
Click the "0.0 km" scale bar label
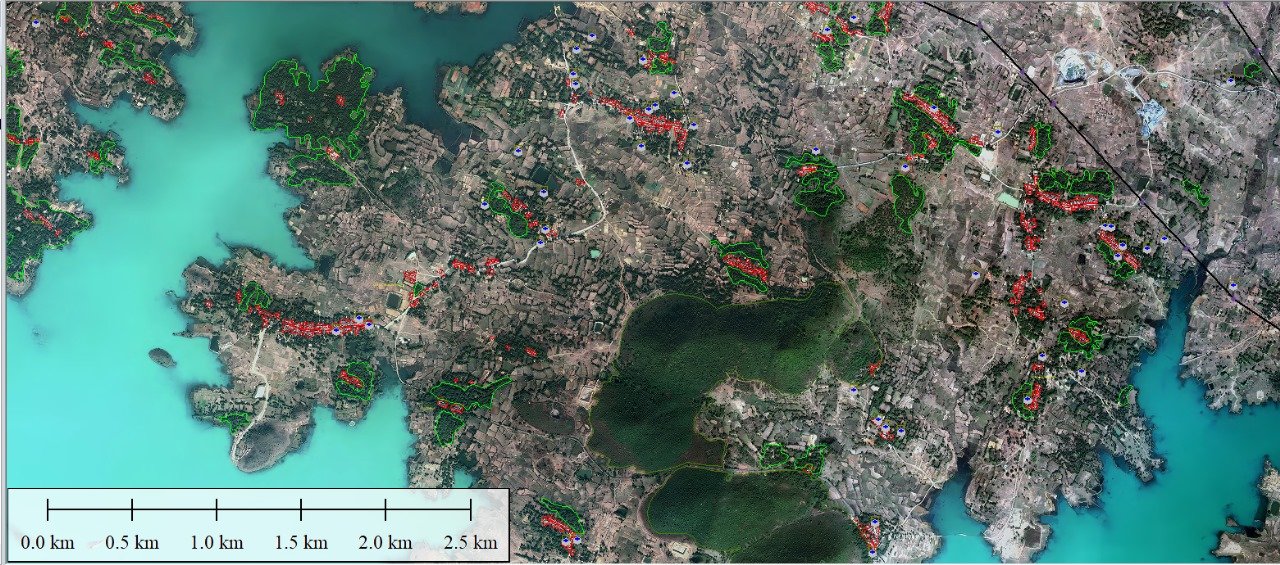(x=47, y=543)
